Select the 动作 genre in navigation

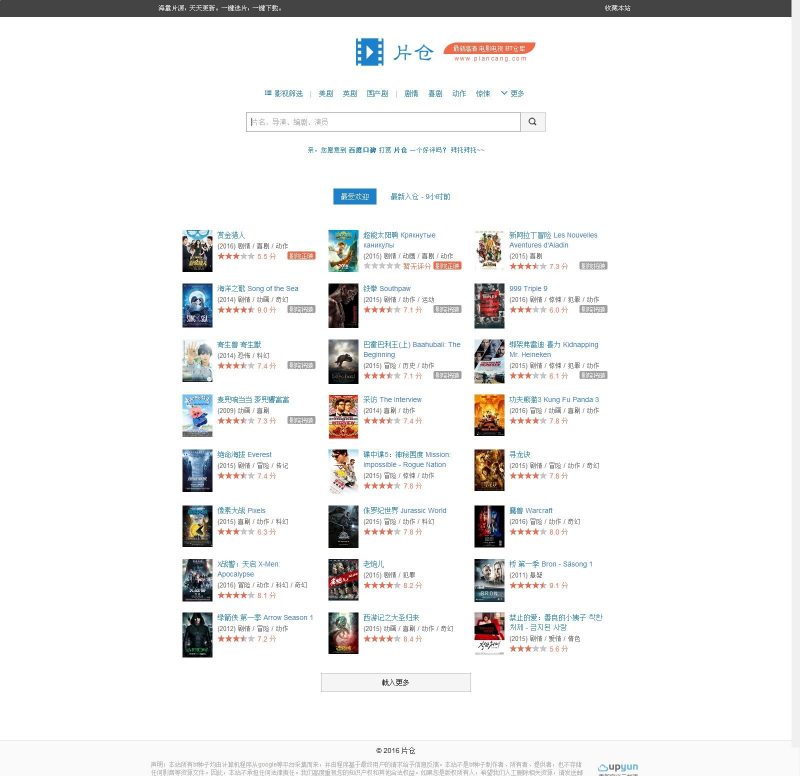click(459, 93)
